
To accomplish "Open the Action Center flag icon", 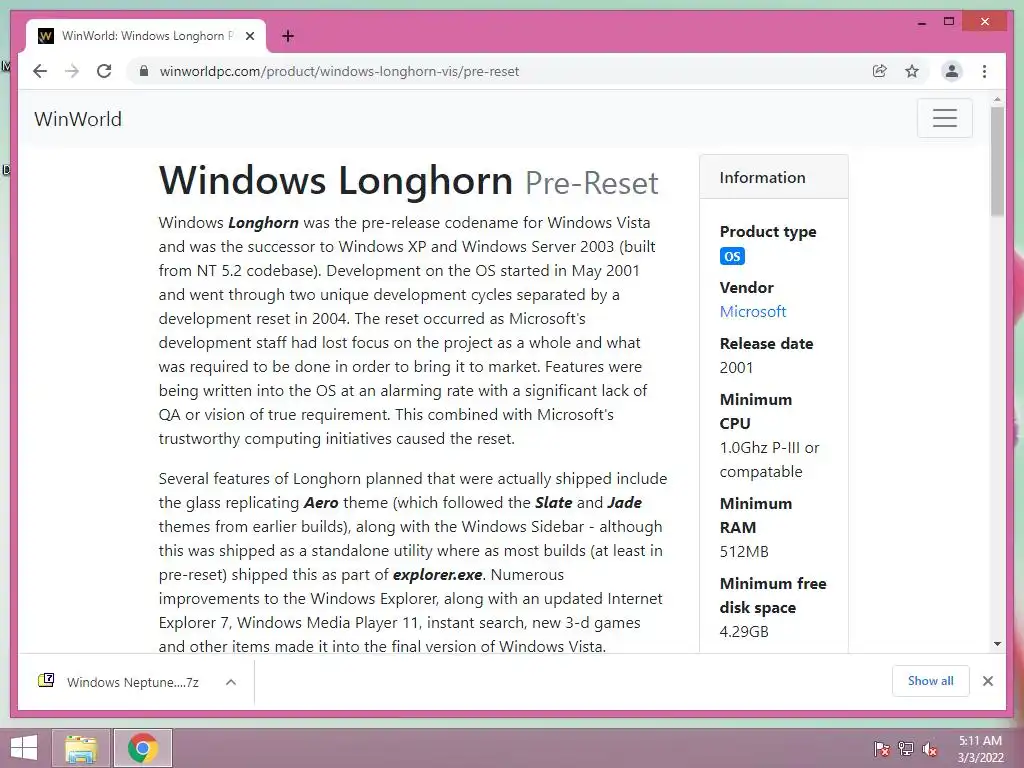I will [x=881, y=749].
